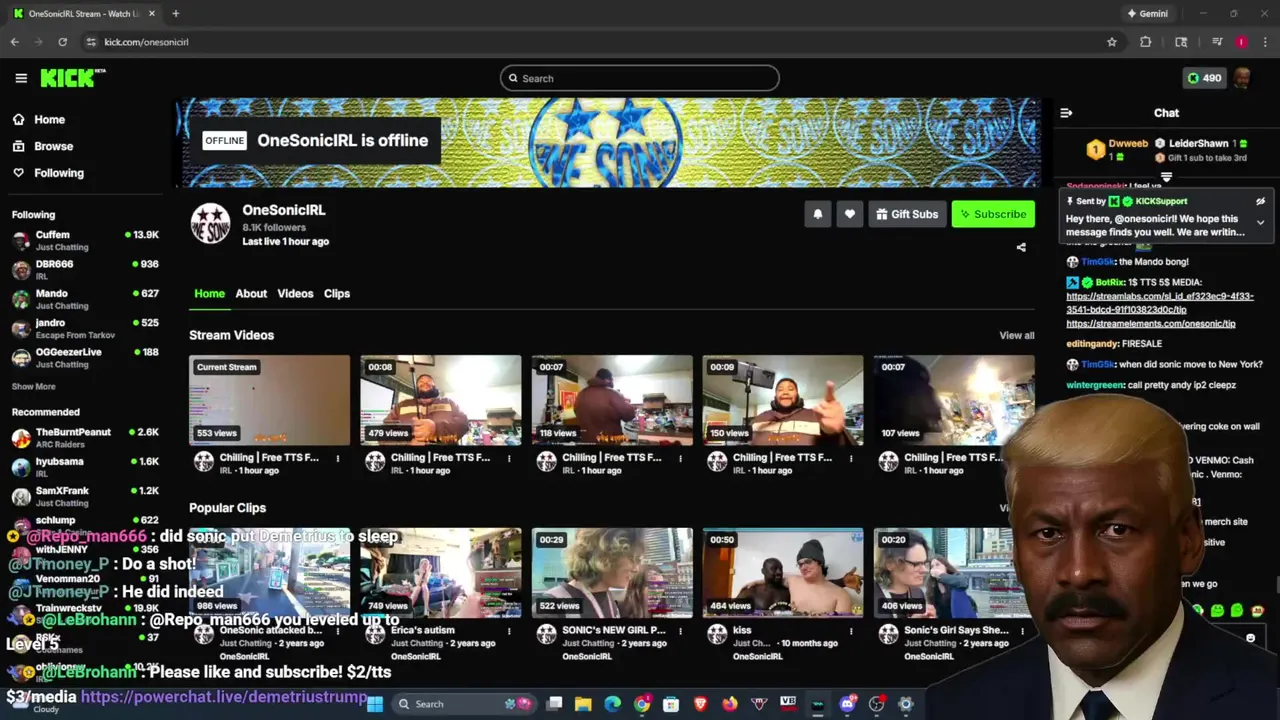Open options for 00:07 118 views video

tap(680, 459)
